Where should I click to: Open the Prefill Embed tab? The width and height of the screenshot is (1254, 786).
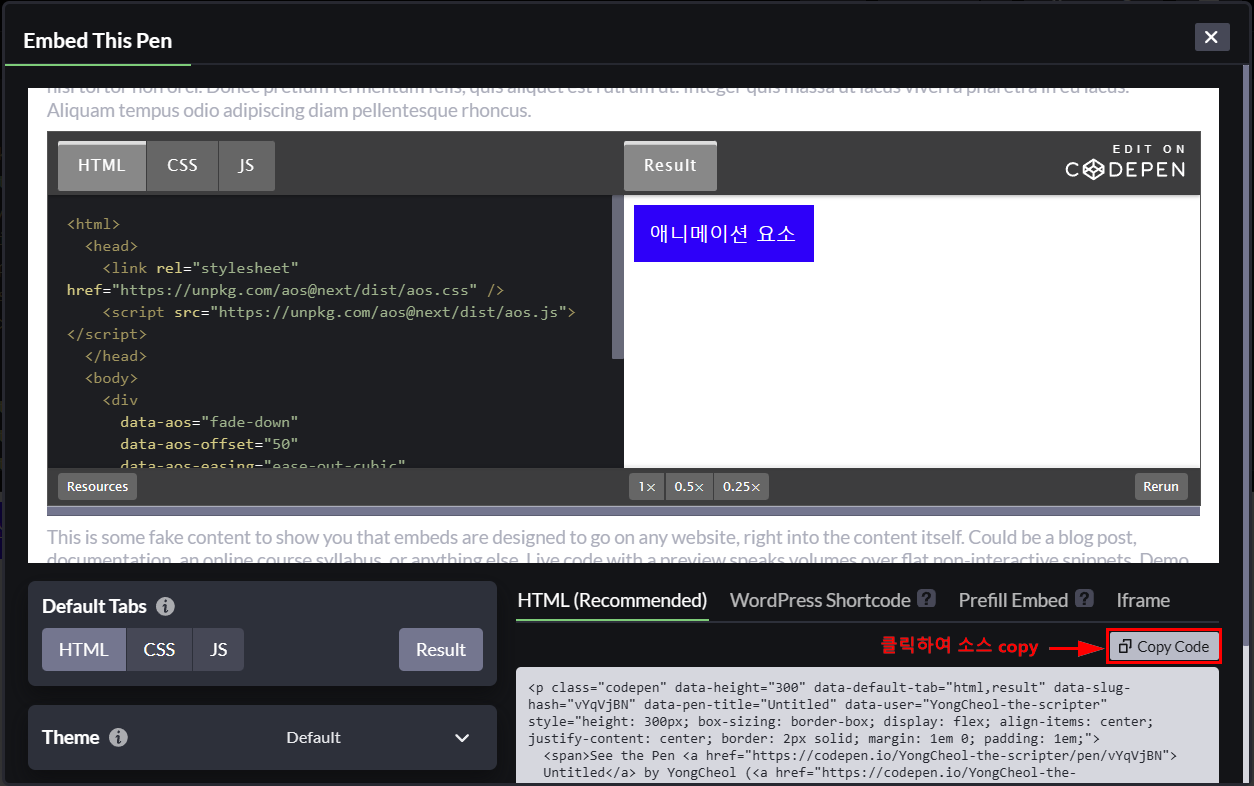coord(1013,600)
